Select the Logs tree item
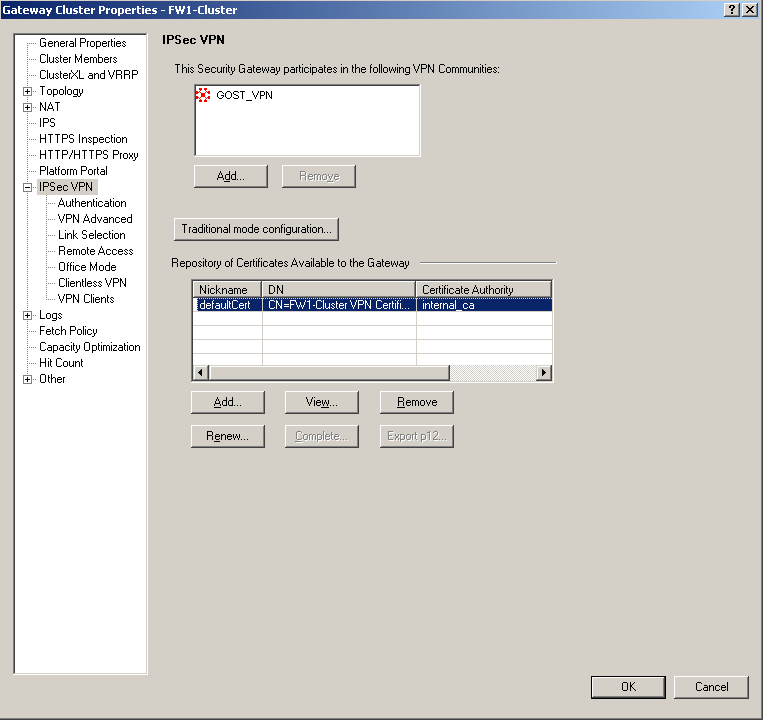Screen dimensions: 763x720 pos(51,315)
